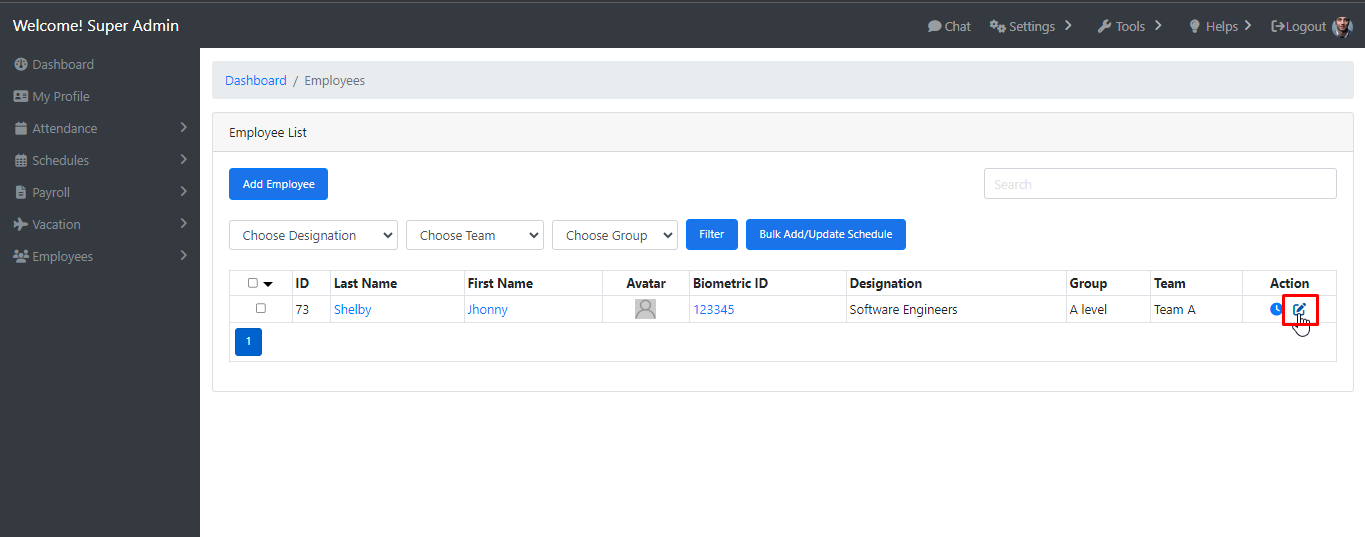This screenshot has height=537, width=1365.
Task: Open the caret beside select-all checkbox
Action: point(268,284)
